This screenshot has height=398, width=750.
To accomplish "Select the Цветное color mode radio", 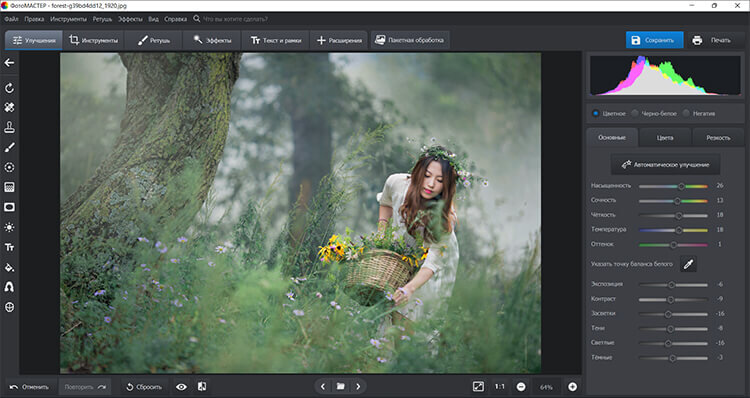I will (596, 113).
